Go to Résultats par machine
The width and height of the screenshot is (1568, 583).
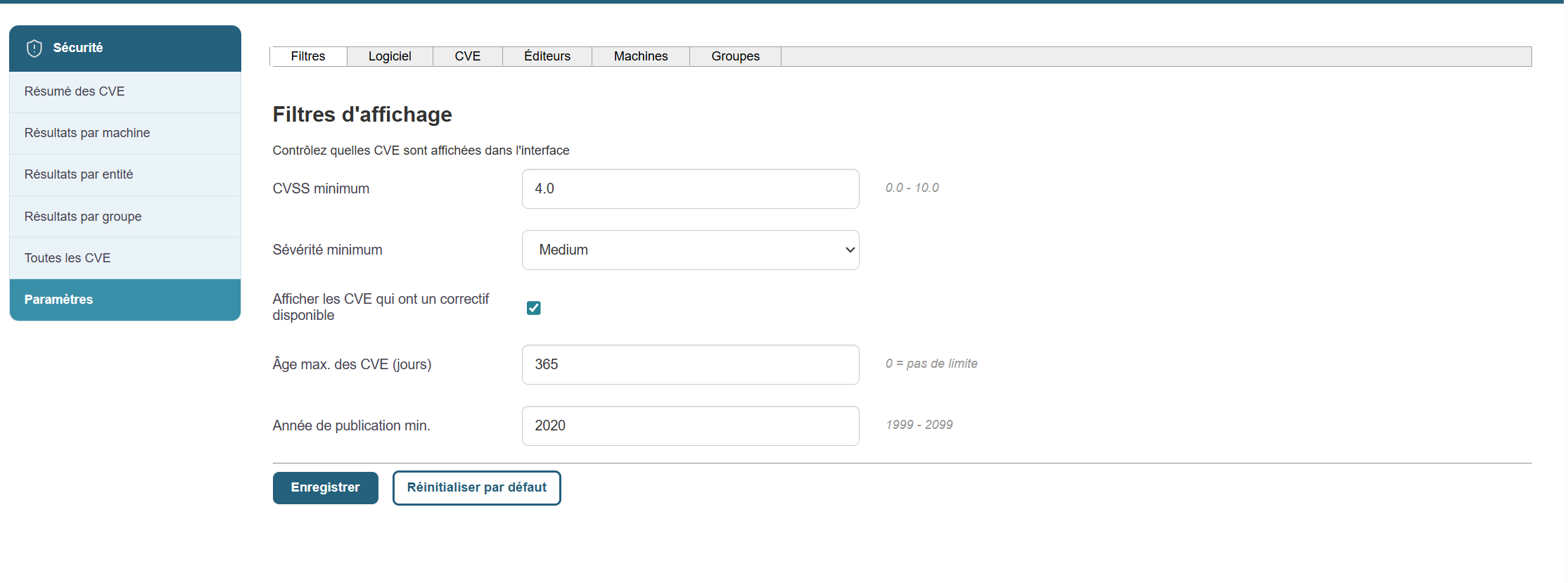(87, 133)
